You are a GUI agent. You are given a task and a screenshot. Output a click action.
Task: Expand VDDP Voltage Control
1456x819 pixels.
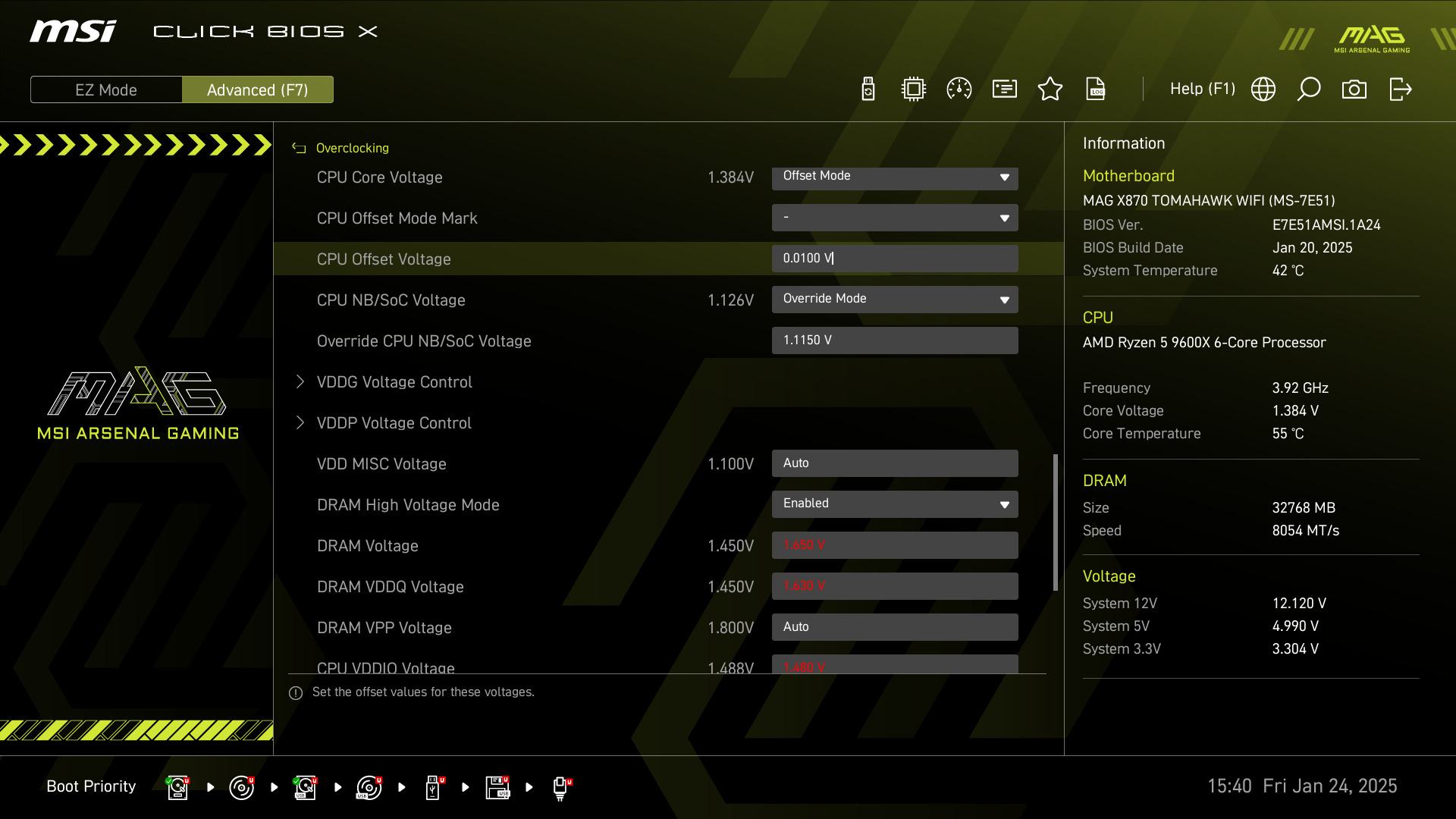394,423
